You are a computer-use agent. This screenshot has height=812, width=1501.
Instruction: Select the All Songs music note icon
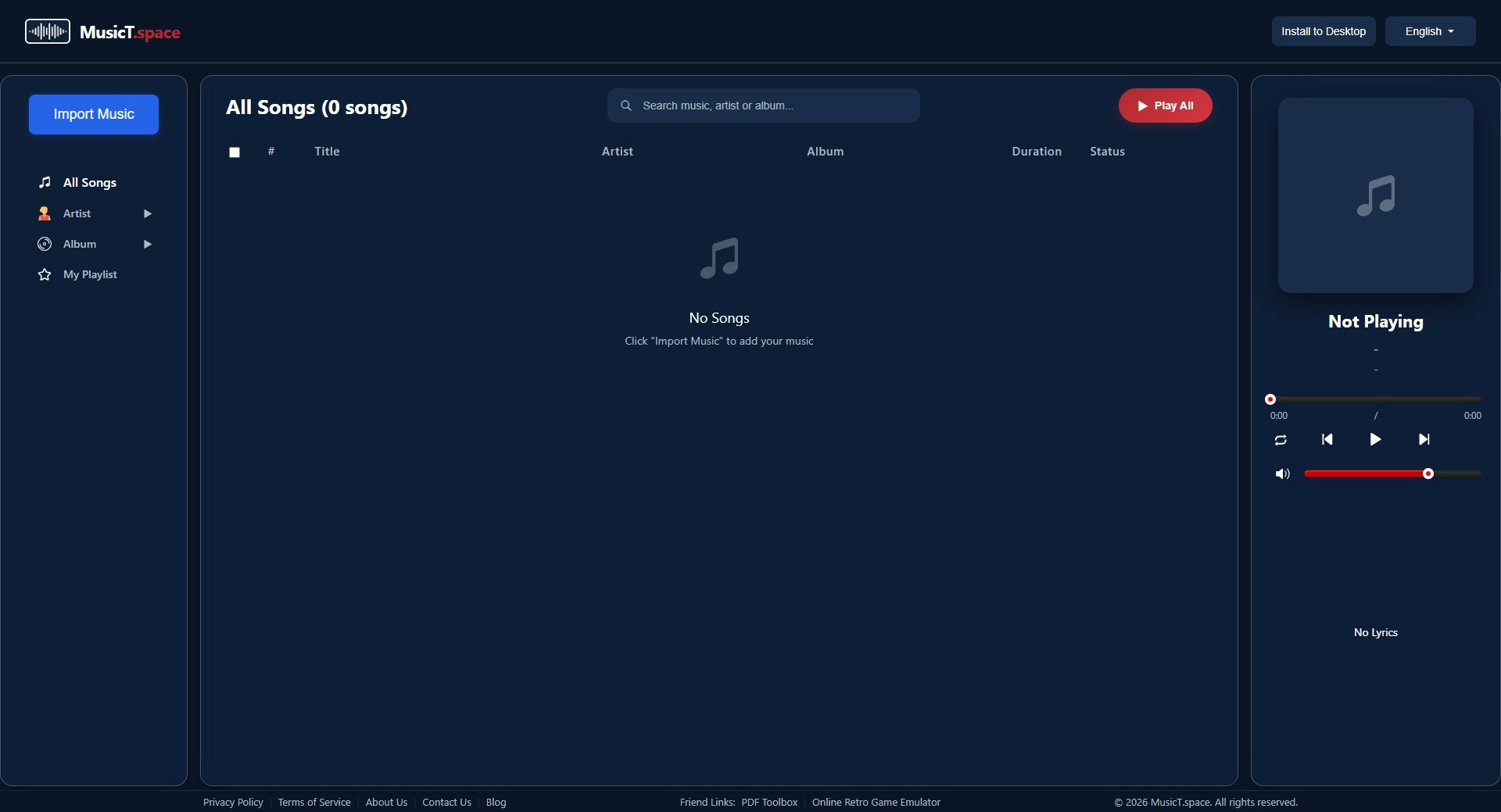45,182
